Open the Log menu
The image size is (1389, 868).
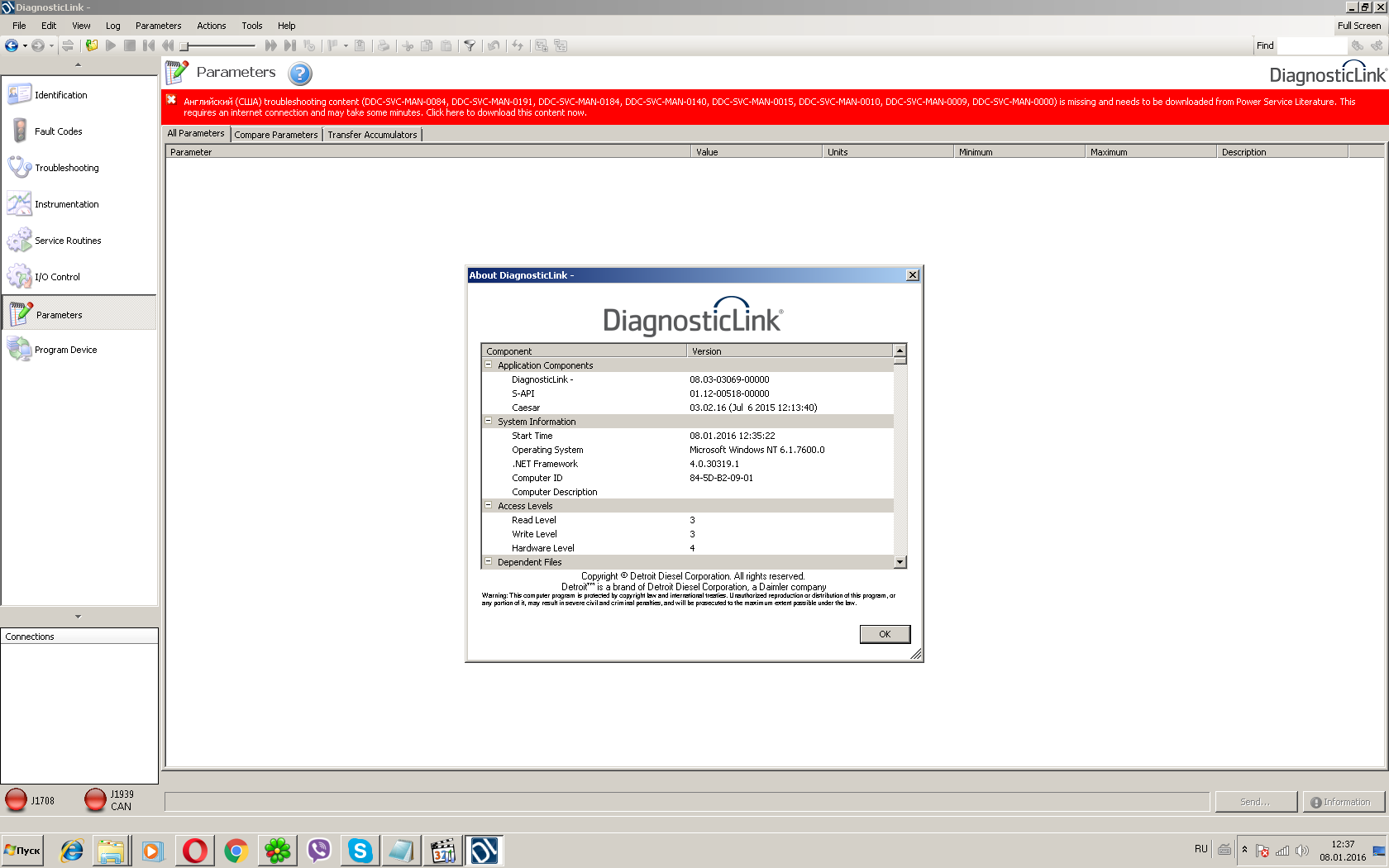tap(113, 26)
